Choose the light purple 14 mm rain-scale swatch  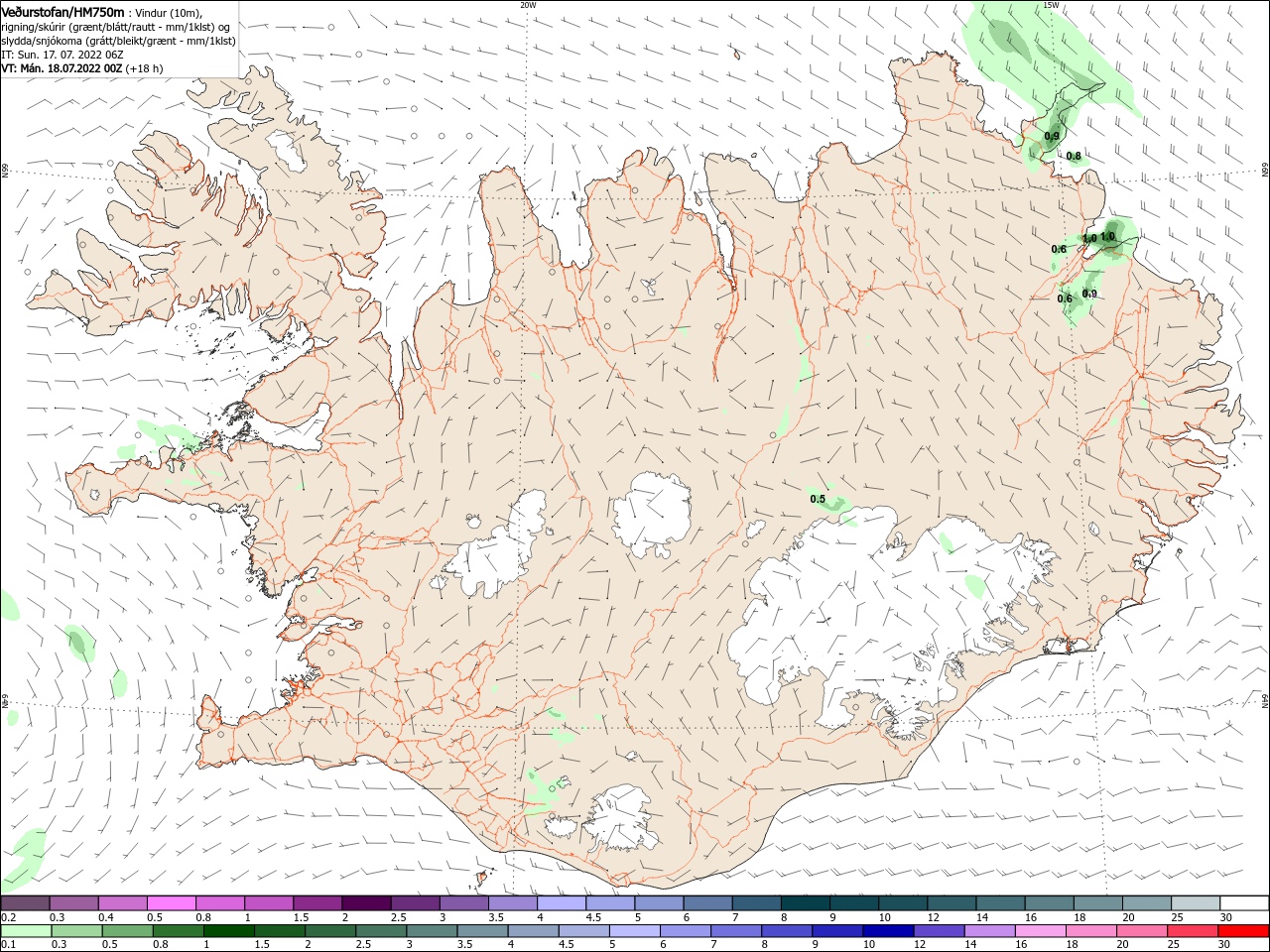coord(988,931)
